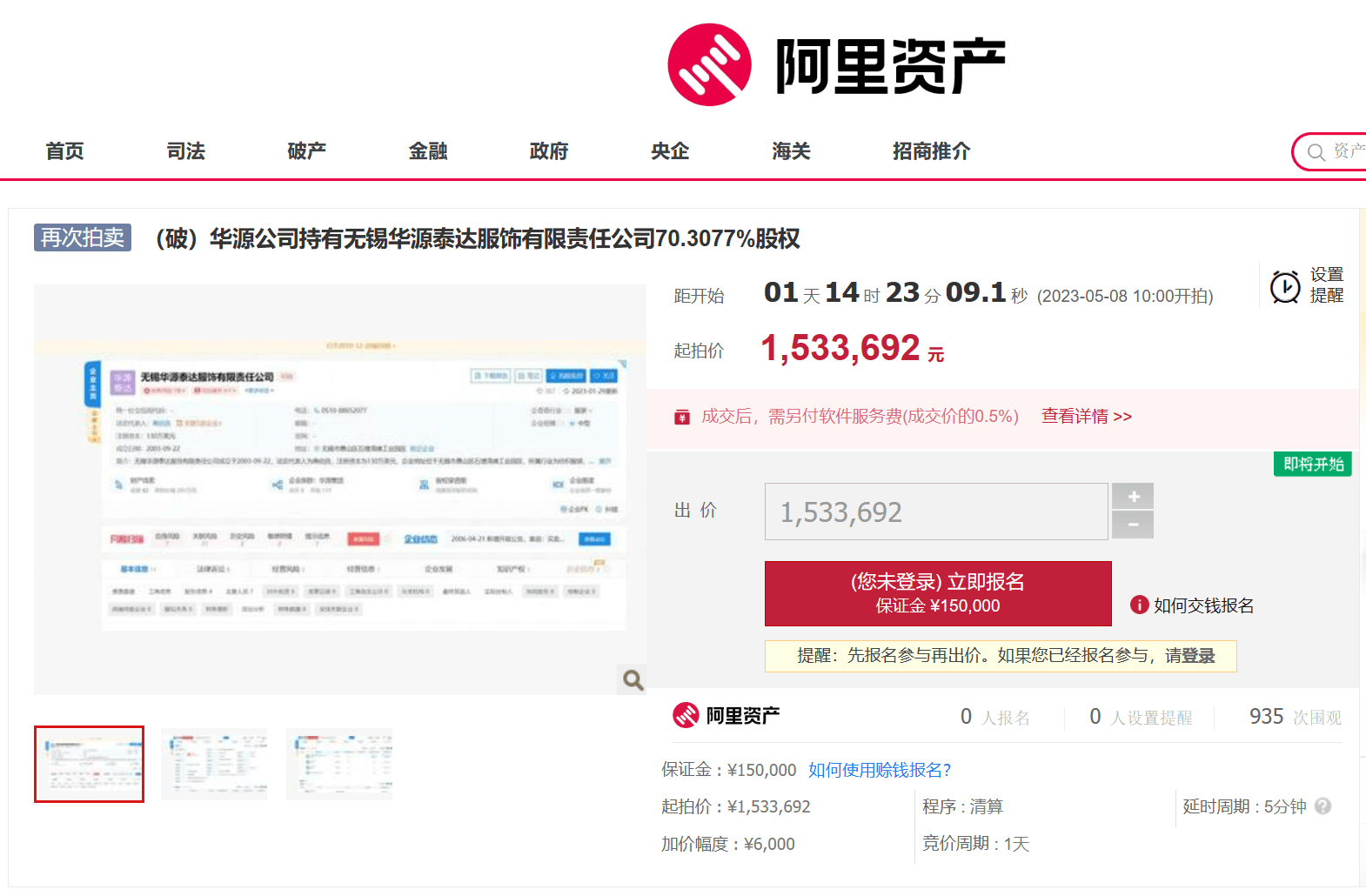The height and width of the screenshot is (896, 1366).
Task: Click the 即将开始 green status badge
Action: (x=1313, y=465)
